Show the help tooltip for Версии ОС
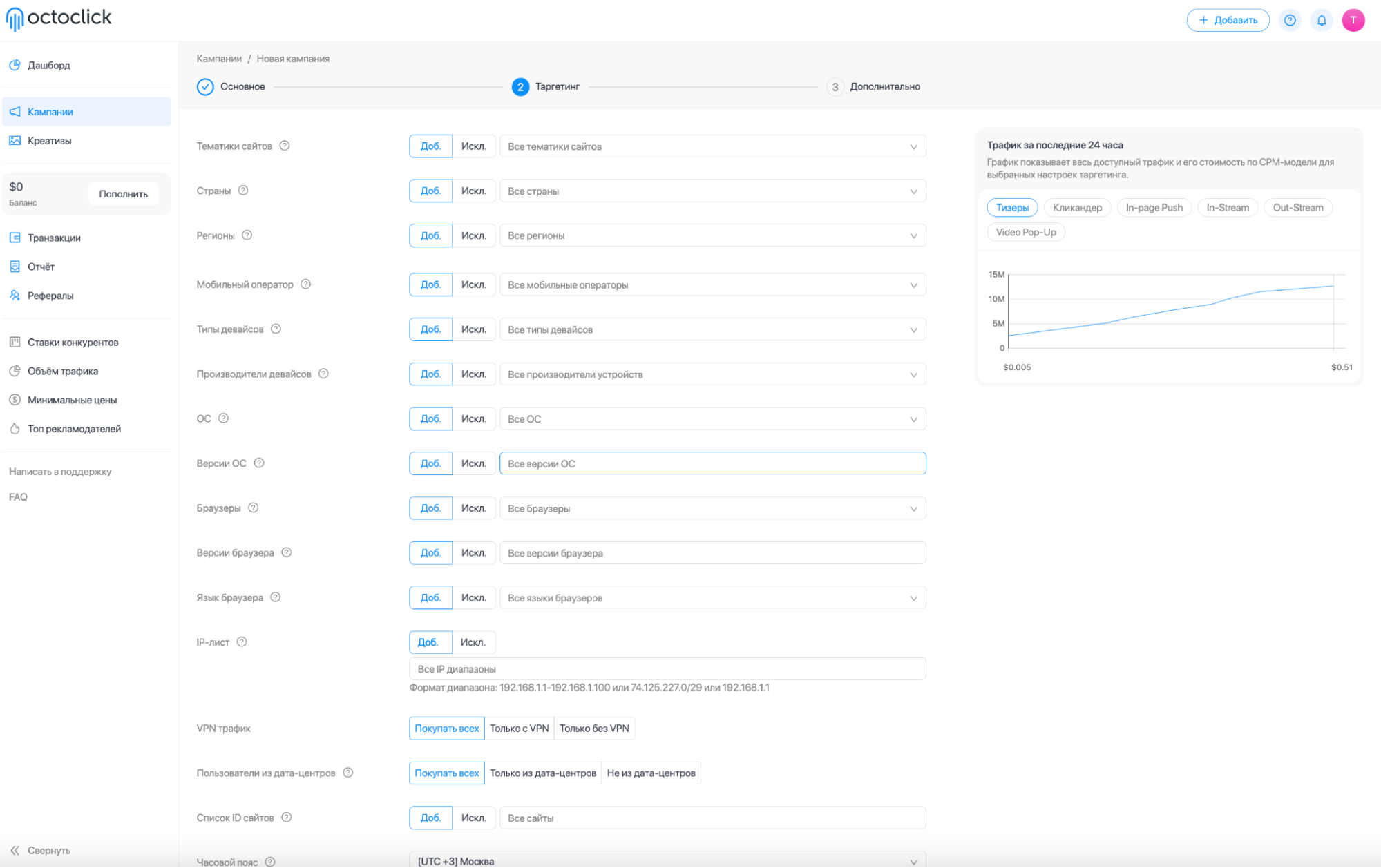Viewport: 1381px width, 868px height. coord(259,463)
